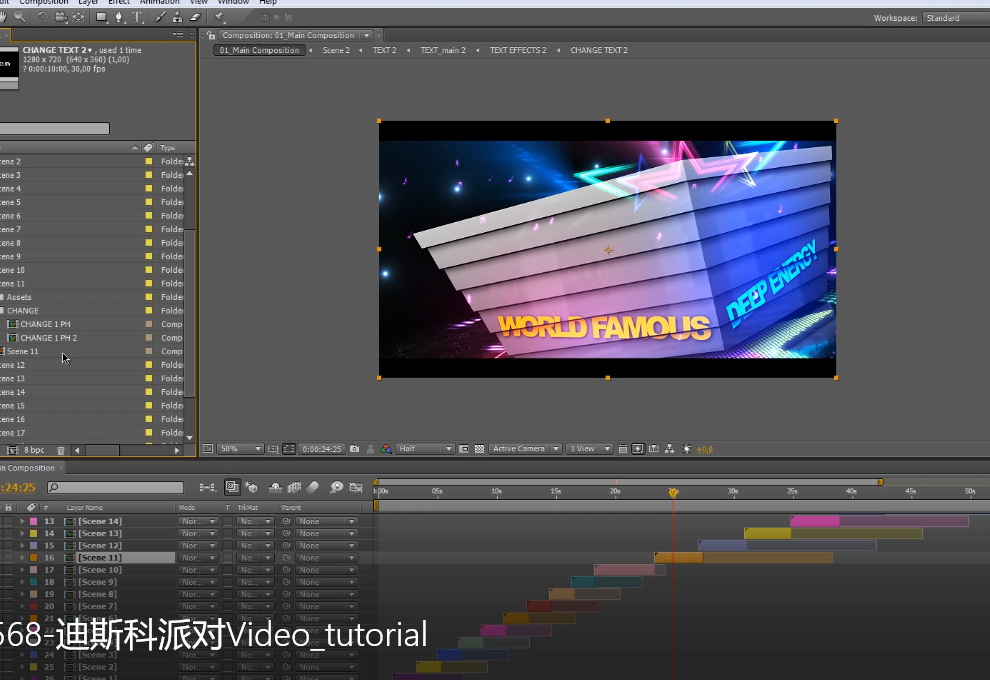This screenshot has height=680, width=990.
Task: Select the Horizontal Type tool
Action: coord(137,17)
